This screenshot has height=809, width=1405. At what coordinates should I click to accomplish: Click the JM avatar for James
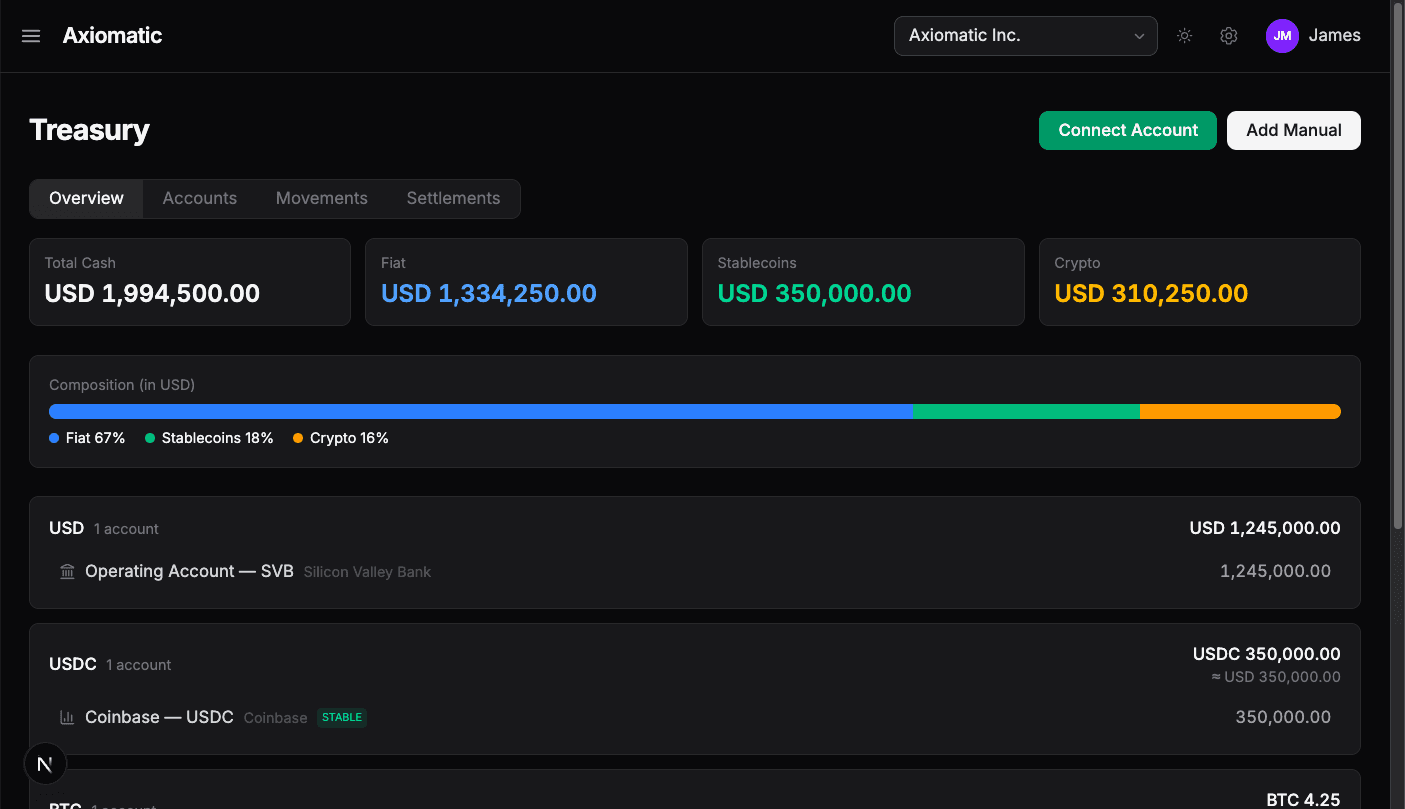1282,35
